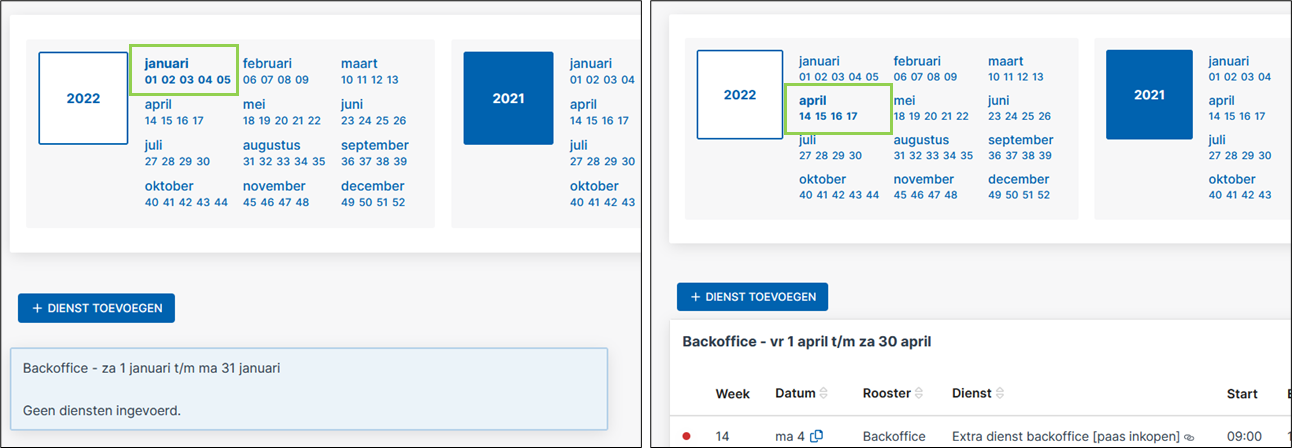Image resolution: width=1292 pixels, height=448 pixels.
Task: Click the Week column header
Action: (733, 394)
